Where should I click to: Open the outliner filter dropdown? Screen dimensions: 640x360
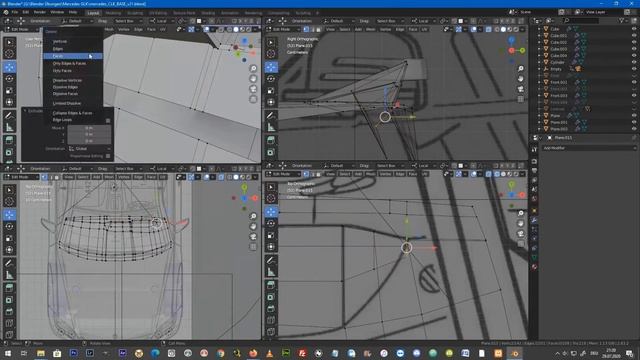pyautogui.click(x=623, y=20)
